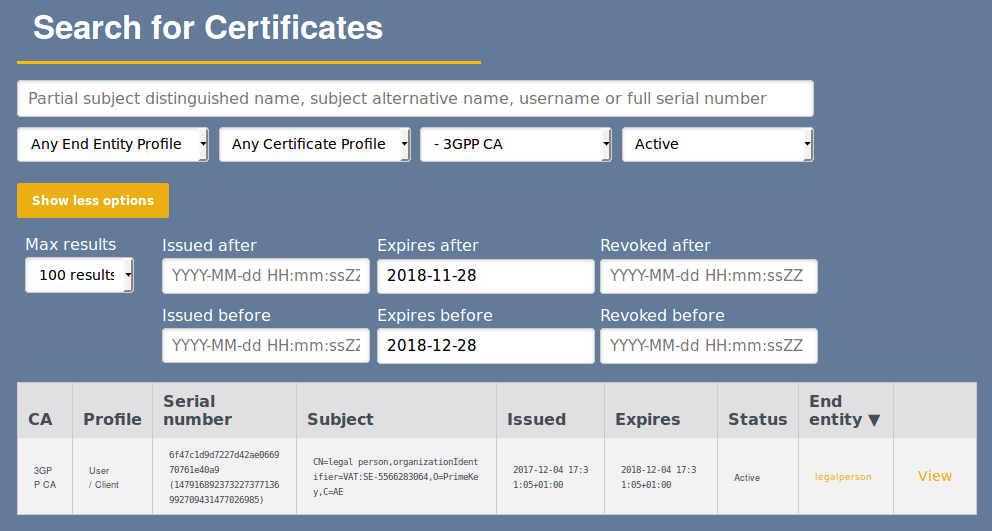
Task: Click the Show less options button
Action: (93, 200)
